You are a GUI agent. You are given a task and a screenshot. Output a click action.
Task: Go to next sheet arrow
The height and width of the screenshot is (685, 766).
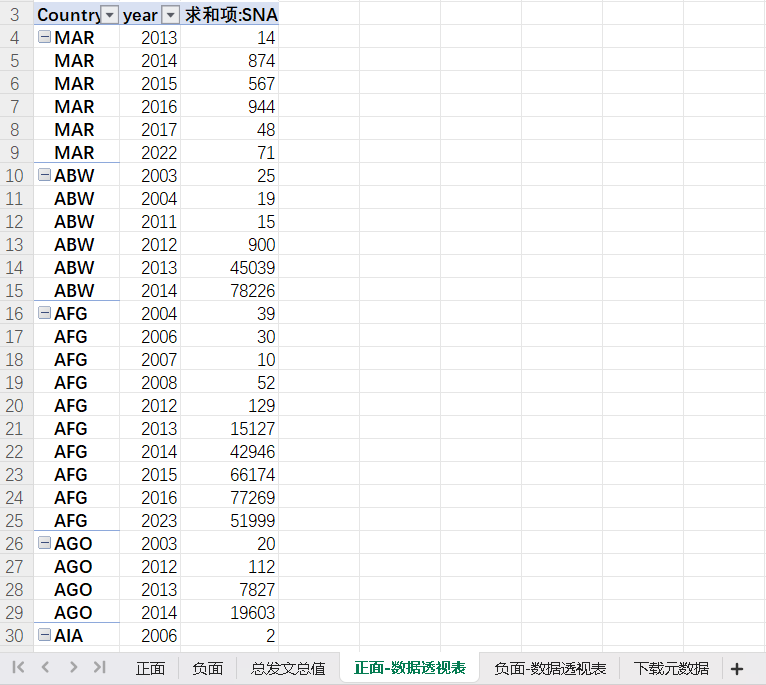[73, 667]
